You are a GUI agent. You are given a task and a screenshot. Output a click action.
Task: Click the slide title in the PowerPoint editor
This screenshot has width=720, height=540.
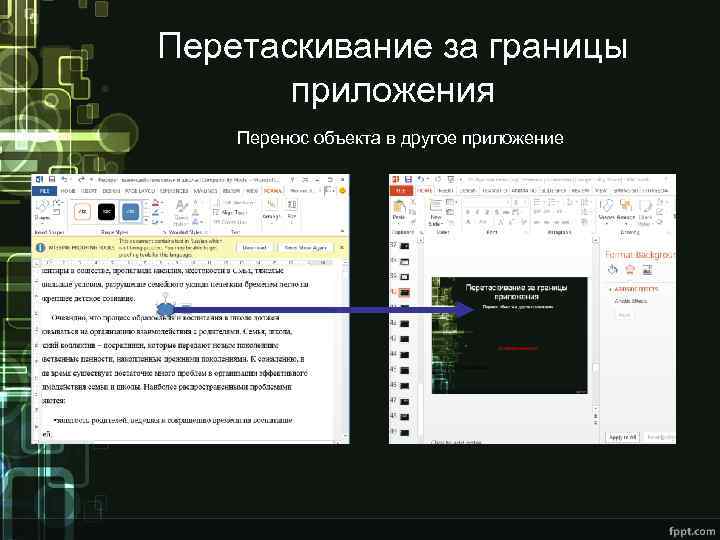click(x=516, y=292)
